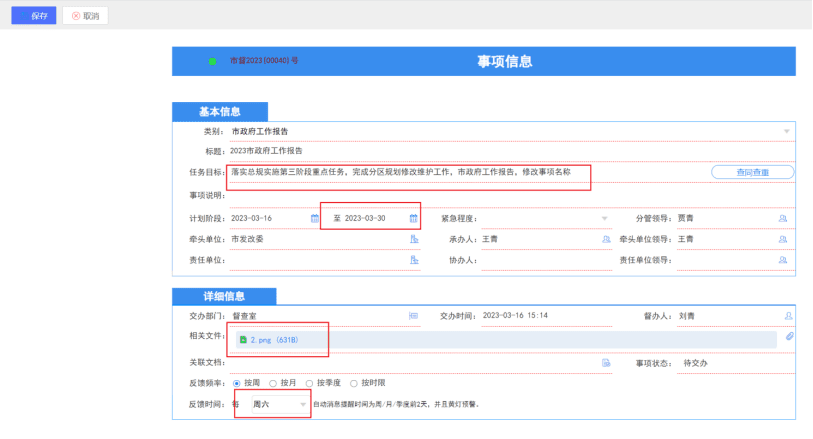Click the 督办人 field 刘青
The height and width of the screenshot is (439, 813).
point(730,316)
